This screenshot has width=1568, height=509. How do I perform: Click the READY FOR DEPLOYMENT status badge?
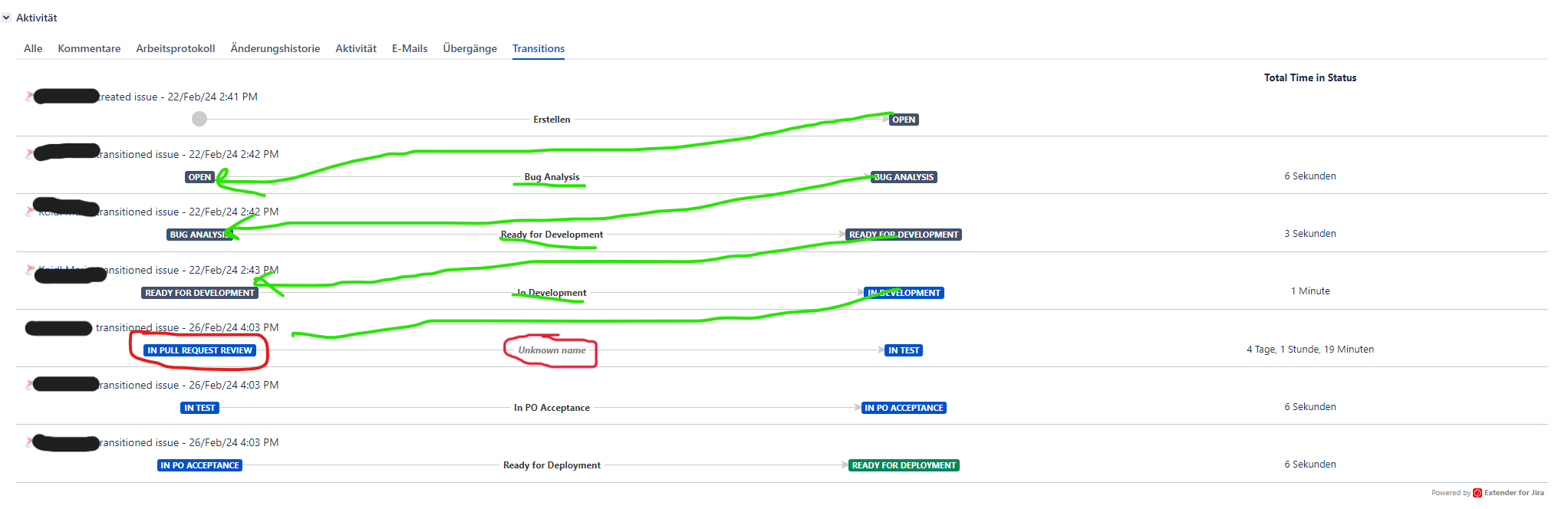coord(904,465)
